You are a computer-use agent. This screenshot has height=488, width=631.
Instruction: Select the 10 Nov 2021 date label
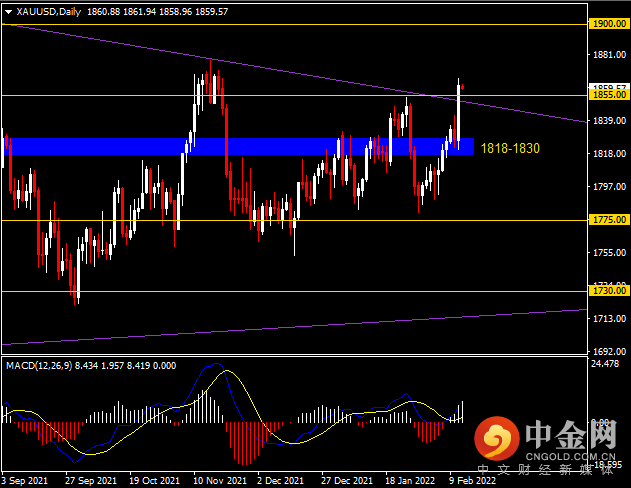coord(220,480)
